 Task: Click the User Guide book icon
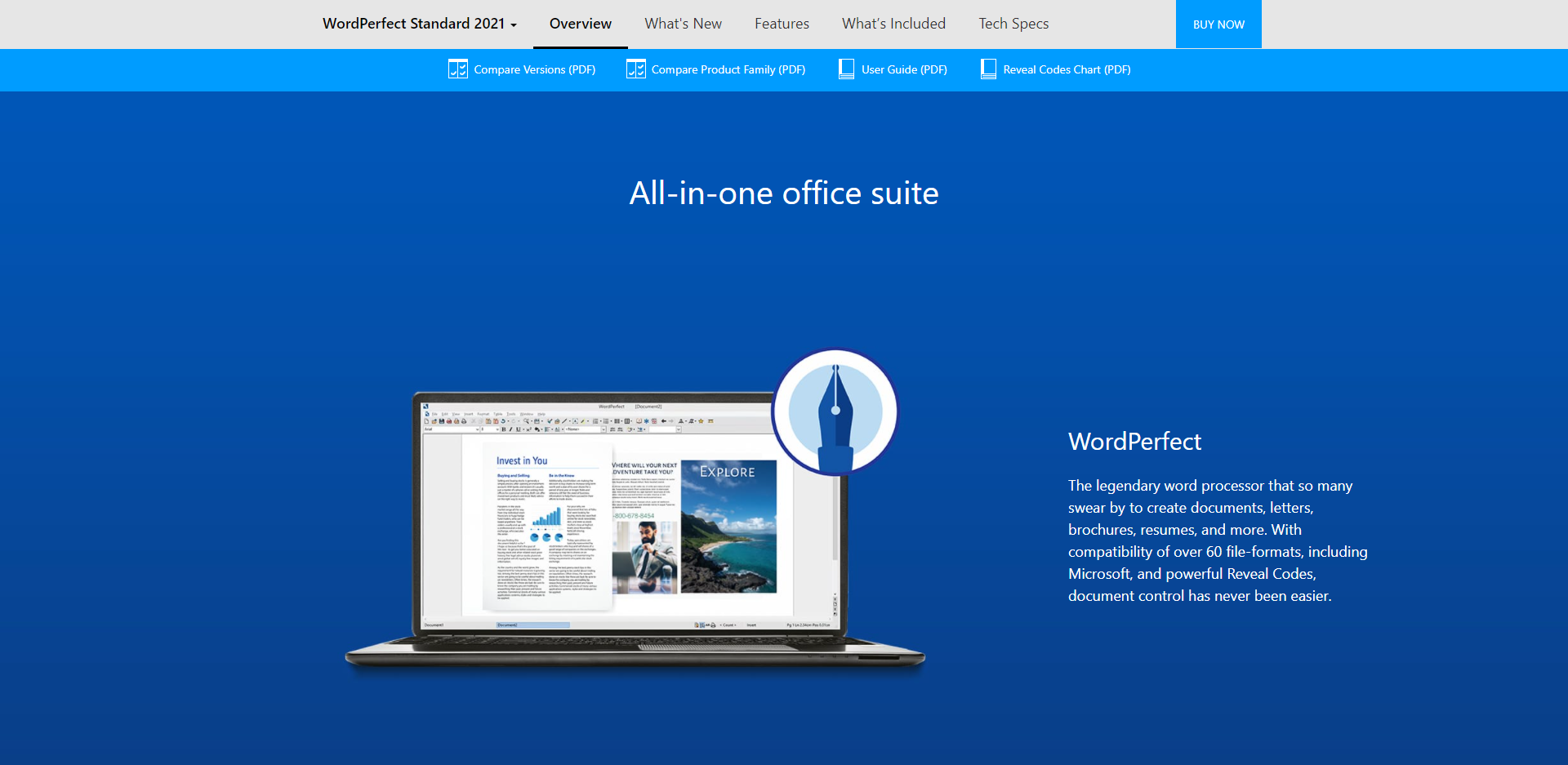click(847, 69)
